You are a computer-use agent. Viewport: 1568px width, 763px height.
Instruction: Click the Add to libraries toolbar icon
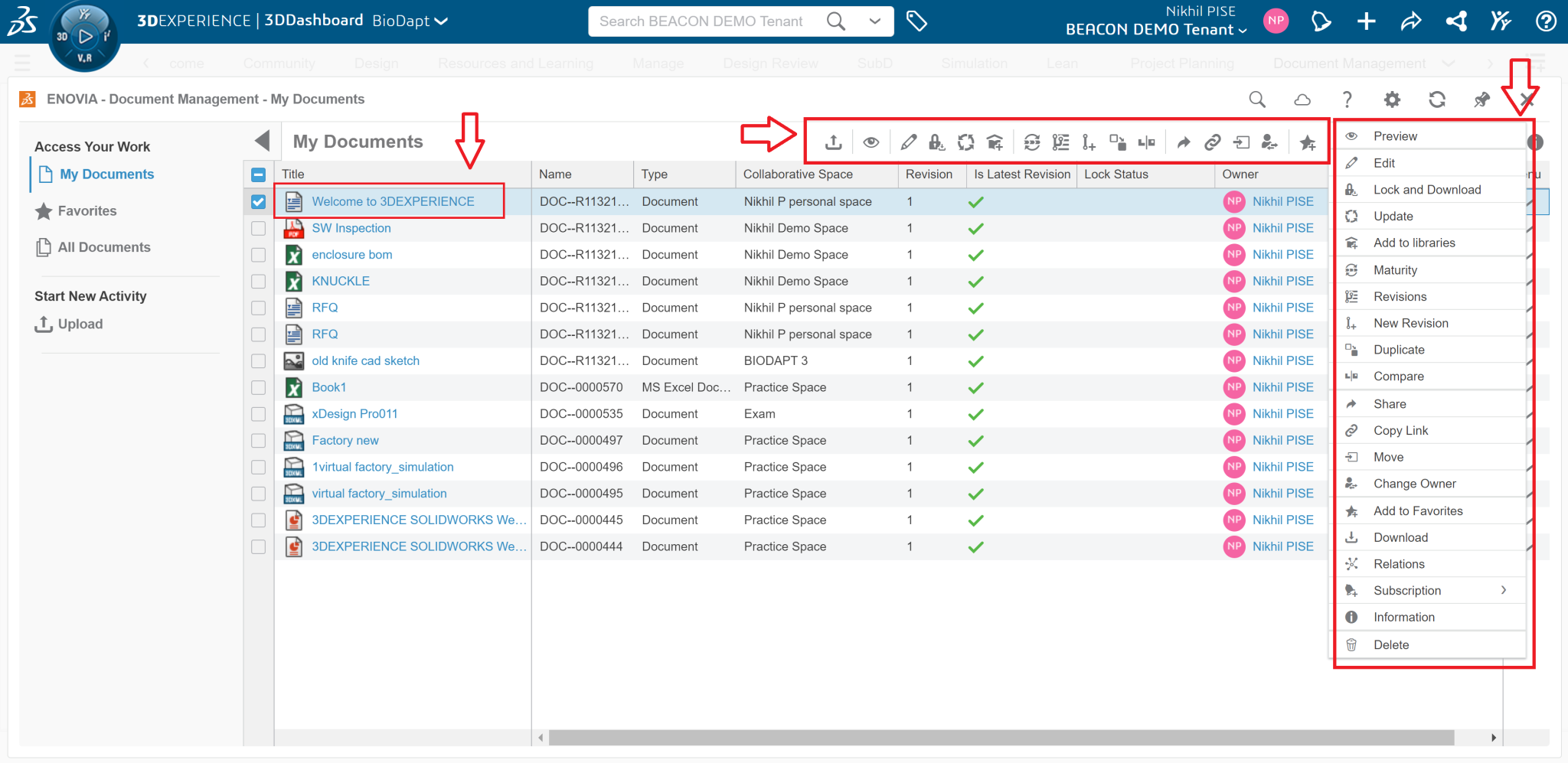point(995,142)
